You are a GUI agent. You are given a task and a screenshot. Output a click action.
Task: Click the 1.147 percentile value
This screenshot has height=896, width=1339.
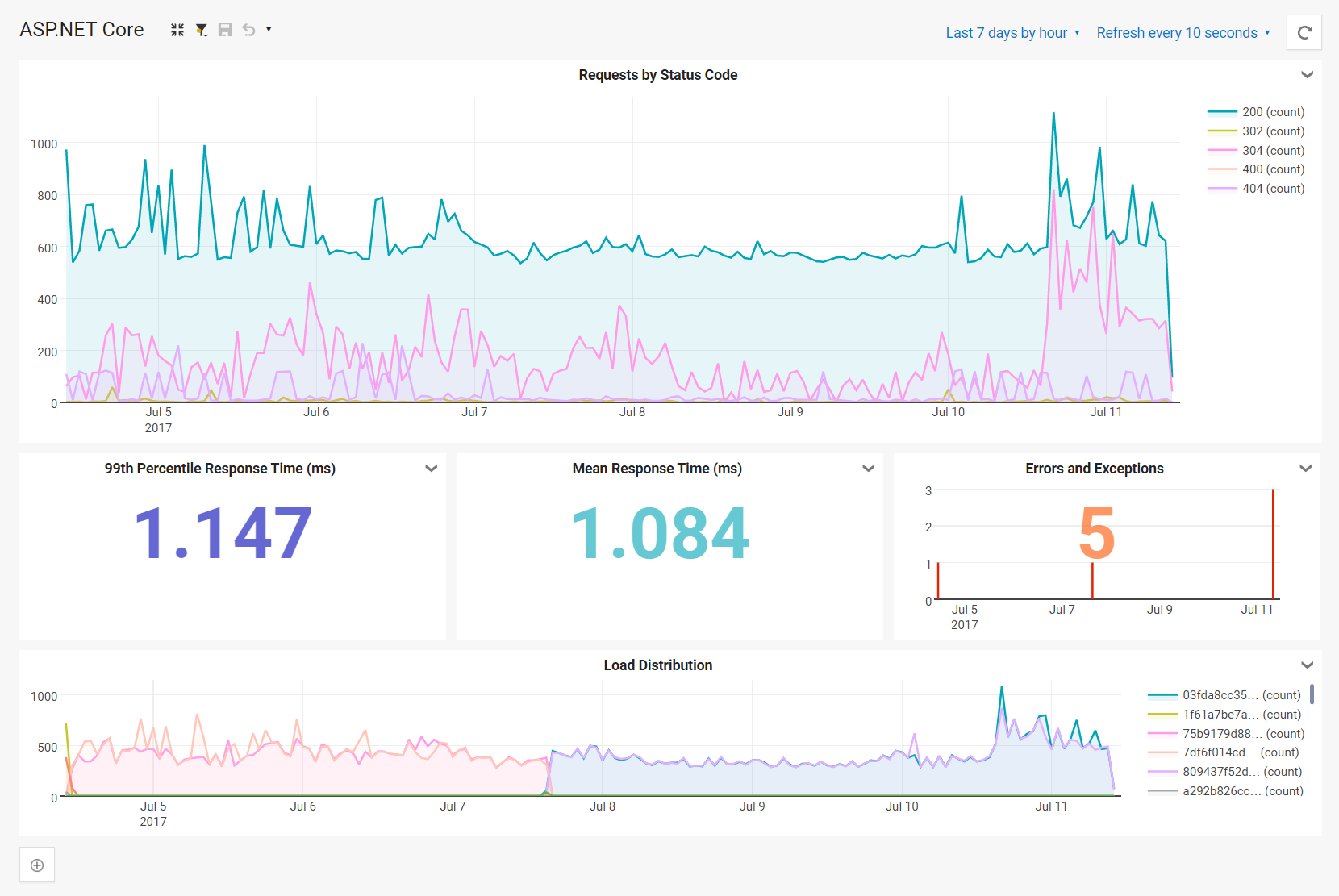(223, 533)
